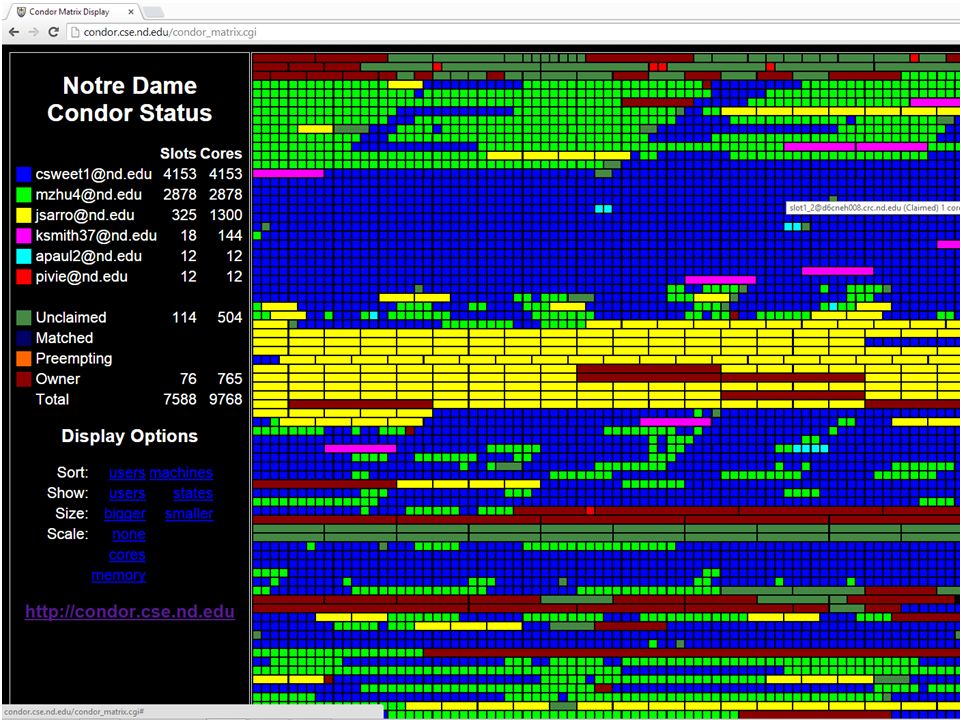Set Scale to memory
960x720 pixels.
[119, 576]
